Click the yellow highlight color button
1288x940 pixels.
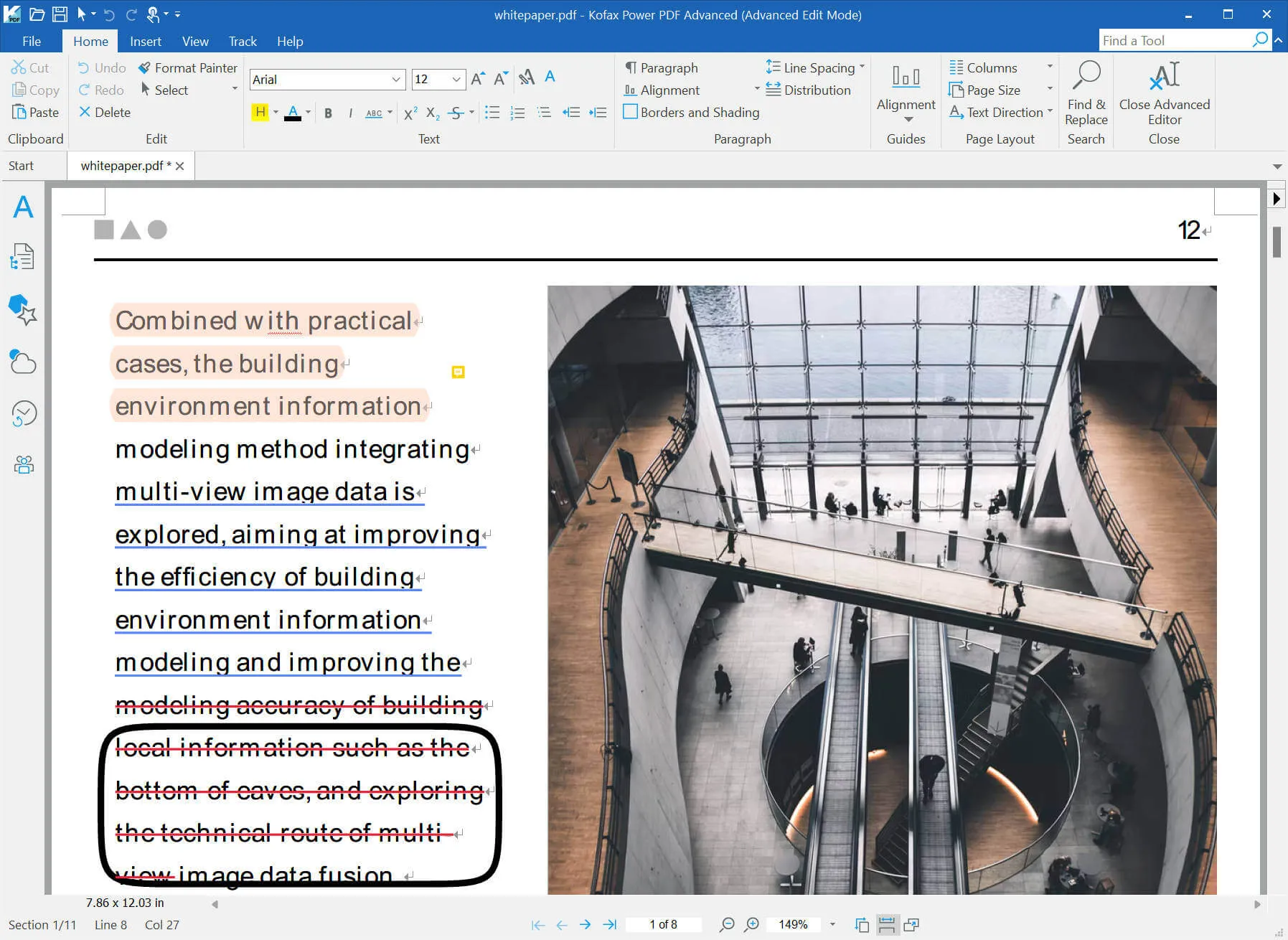260,113
